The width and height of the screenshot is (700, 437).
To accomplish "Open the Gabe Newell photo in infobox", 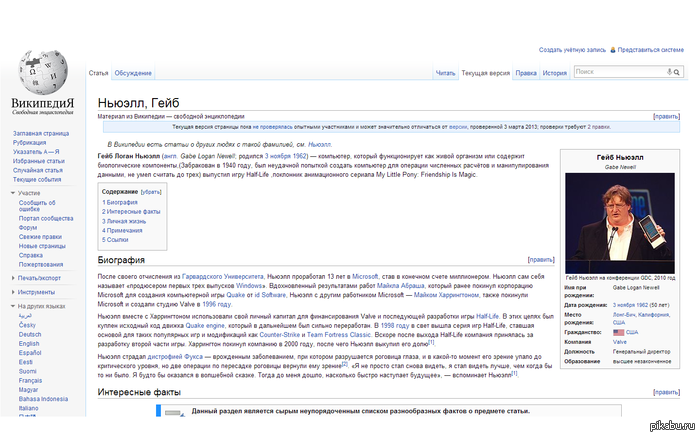I will tap(620, 223).
